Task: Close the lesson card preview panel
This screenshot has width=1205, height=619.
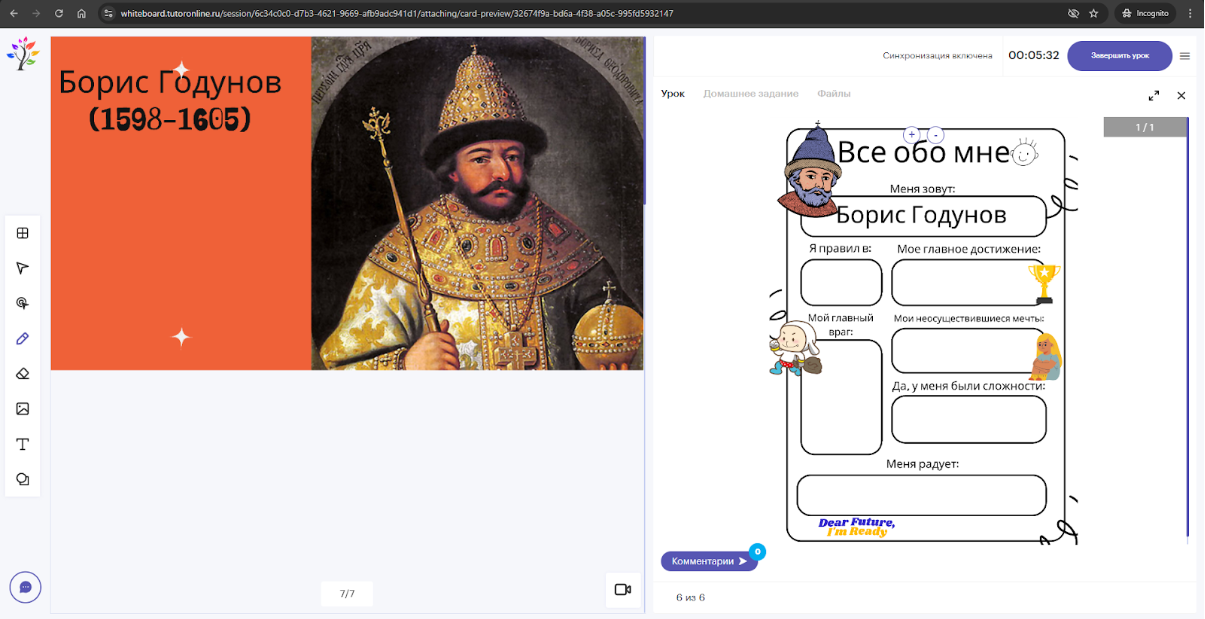Action: [x=1181, y=95]
